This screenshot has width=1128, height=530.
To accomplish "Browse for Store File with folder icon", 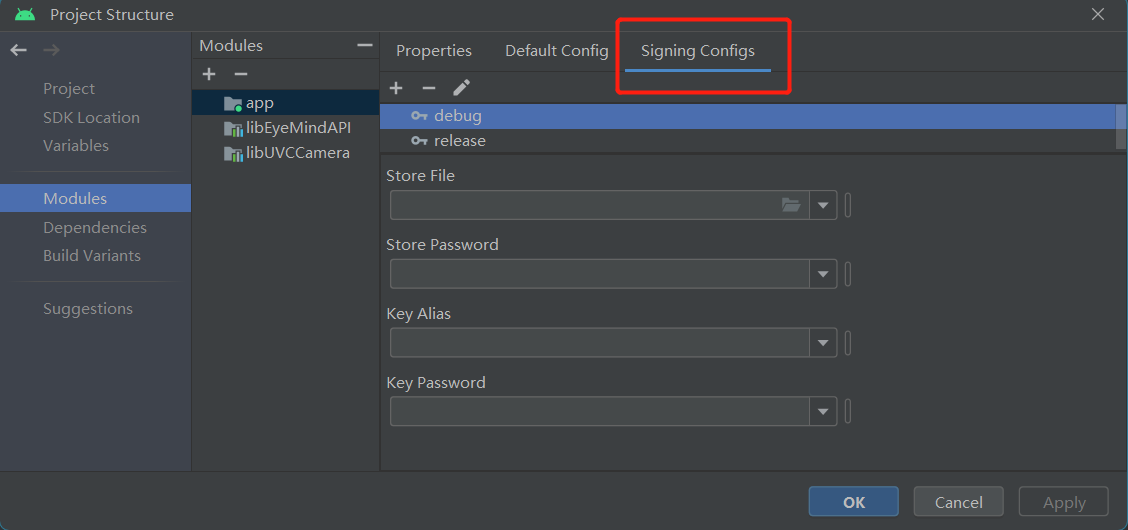I will coord(791,205).
